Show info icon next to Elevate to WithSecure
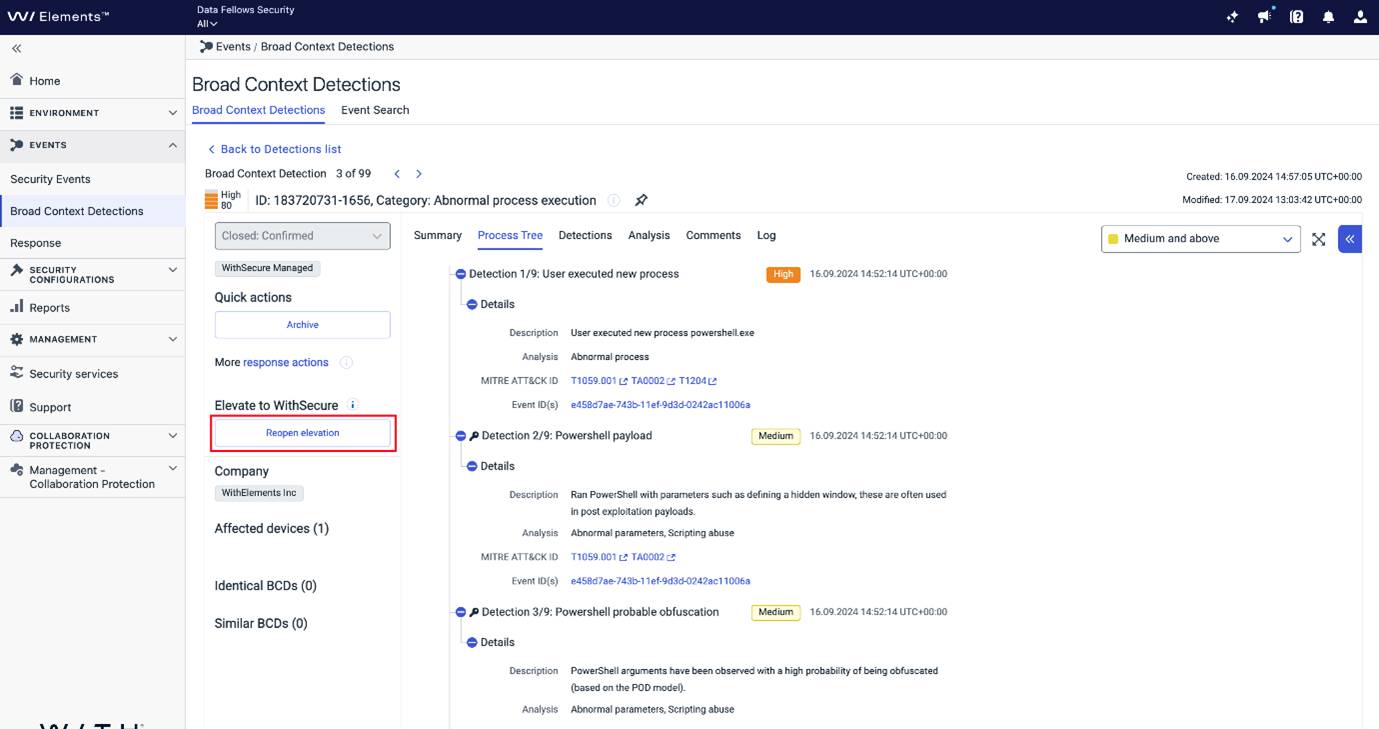This screenshot has width=1379, height=729. (352, 405)
